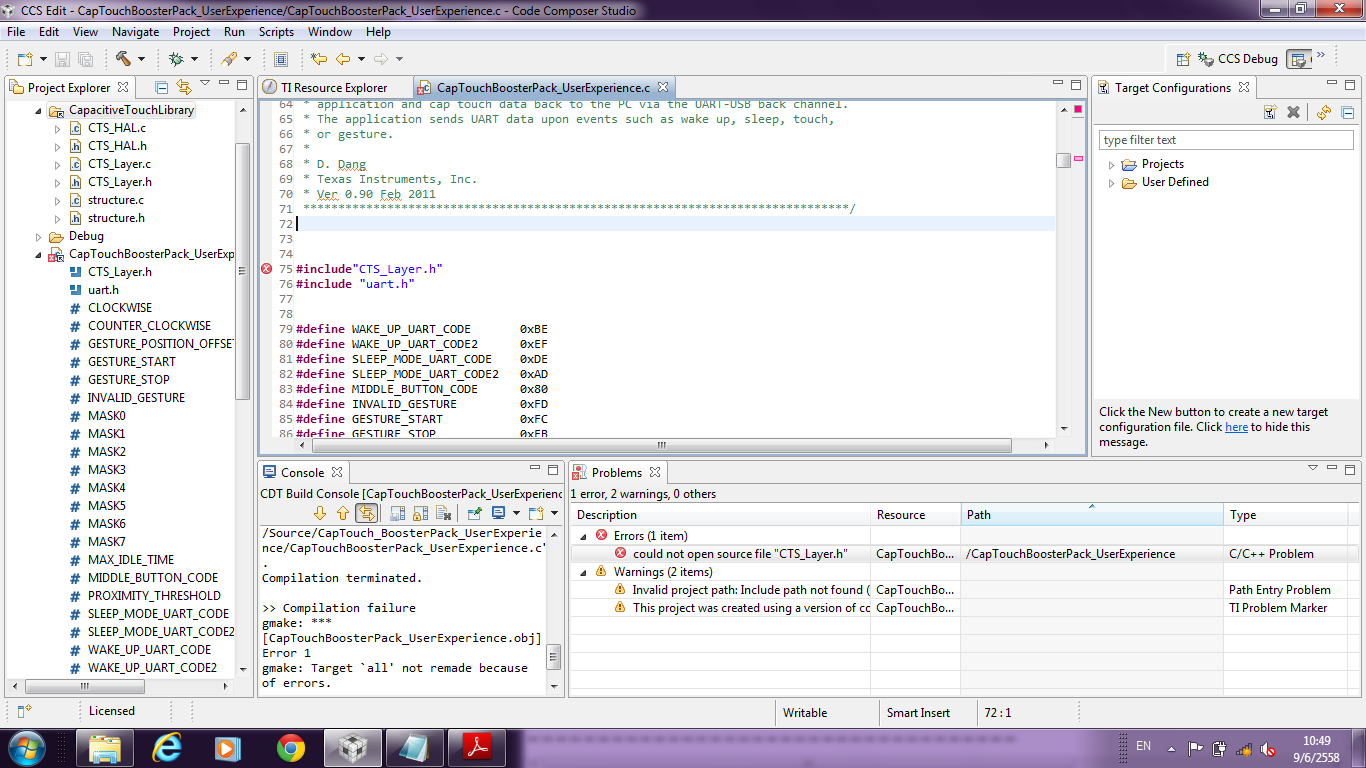Image resolution: width=1366 pixels, height=768 pixels.
Task: Close the CapTouchBoosterPack_UserExperience.c editor tab
Action: pos(661,87)
